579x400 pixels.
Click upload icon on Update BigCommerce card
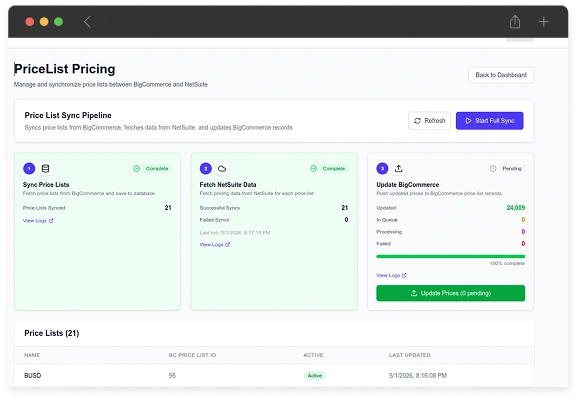click(x=398, y=168)
